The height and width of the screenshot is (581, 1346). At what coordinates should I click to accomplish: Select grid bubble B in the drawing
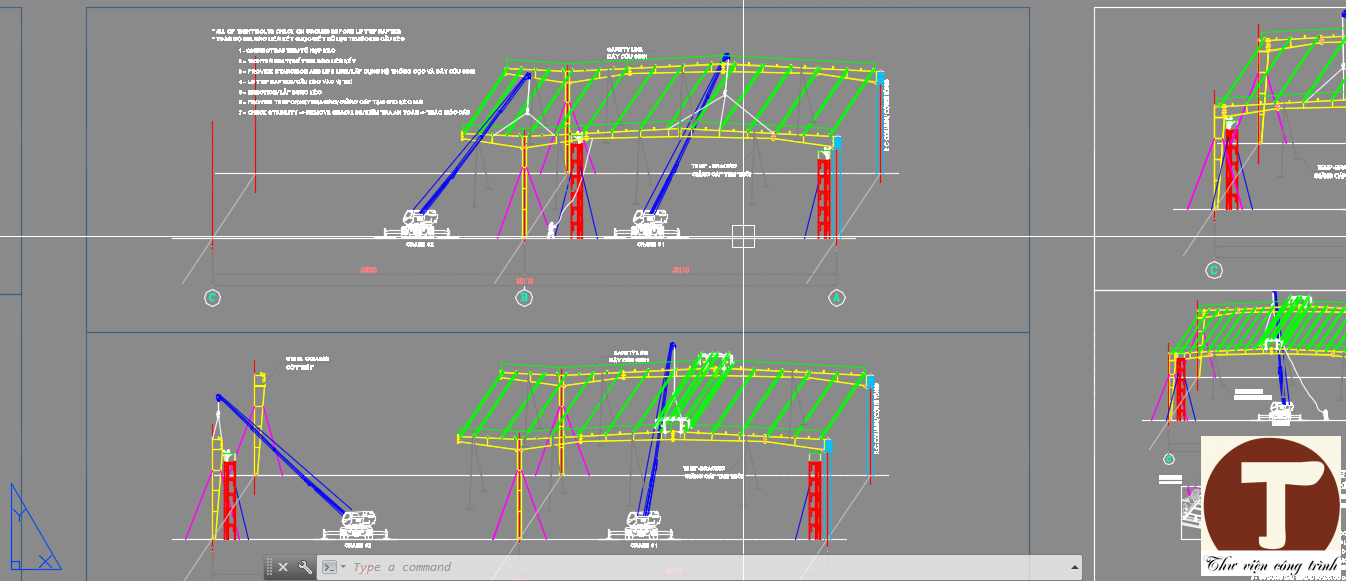coord(524,298)
